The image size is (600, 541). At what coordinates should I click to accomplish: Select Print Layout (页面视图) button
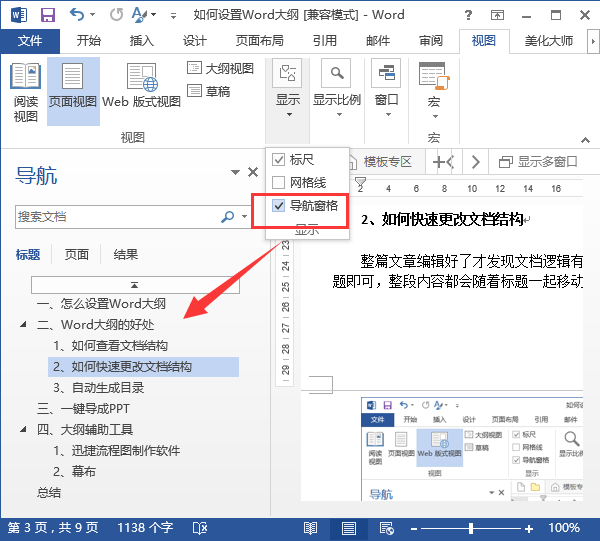73,91
